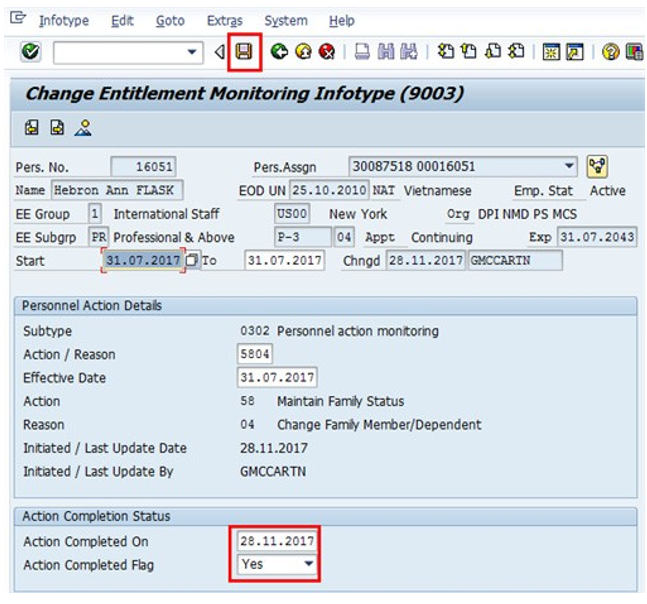This screenshot has height=604, width=647.
Task: Click the Org value DPI NMD PS MCS
Action: (x=527, y=214)
